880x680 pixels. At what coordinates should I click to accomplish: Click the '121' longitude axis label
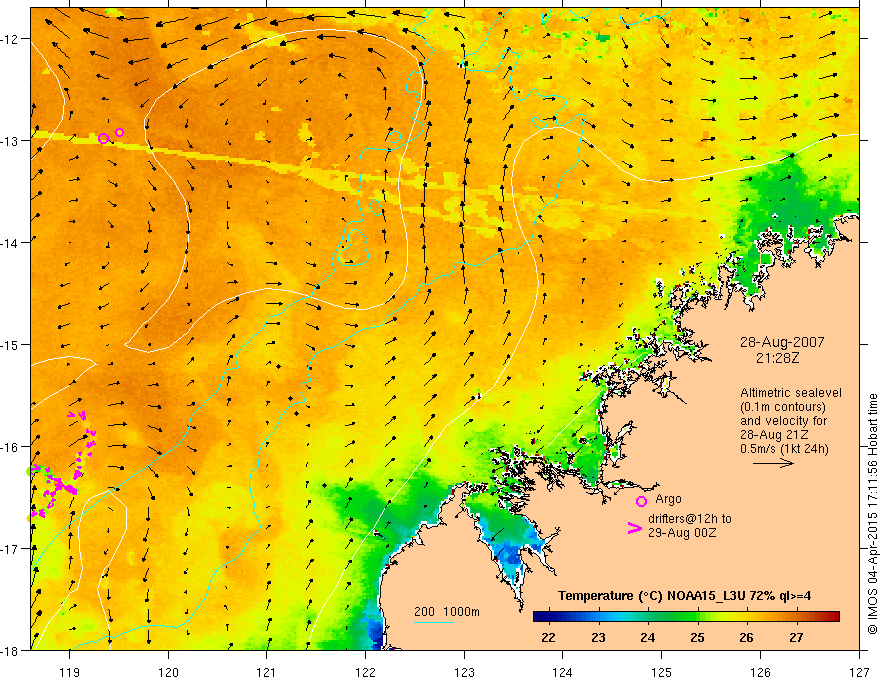pyautogui.click(x=267, y=672)
